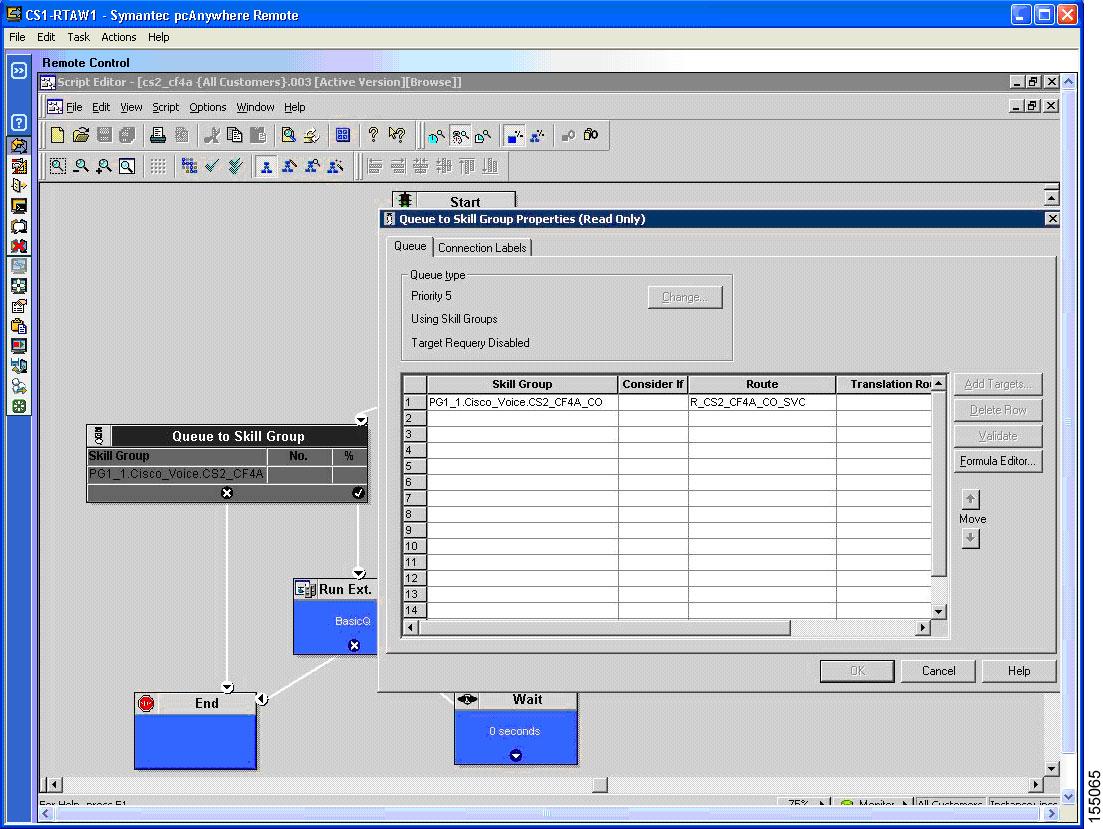Click the Zoom Out magnifier icon

pyautogui.click(x=81, y=166)
